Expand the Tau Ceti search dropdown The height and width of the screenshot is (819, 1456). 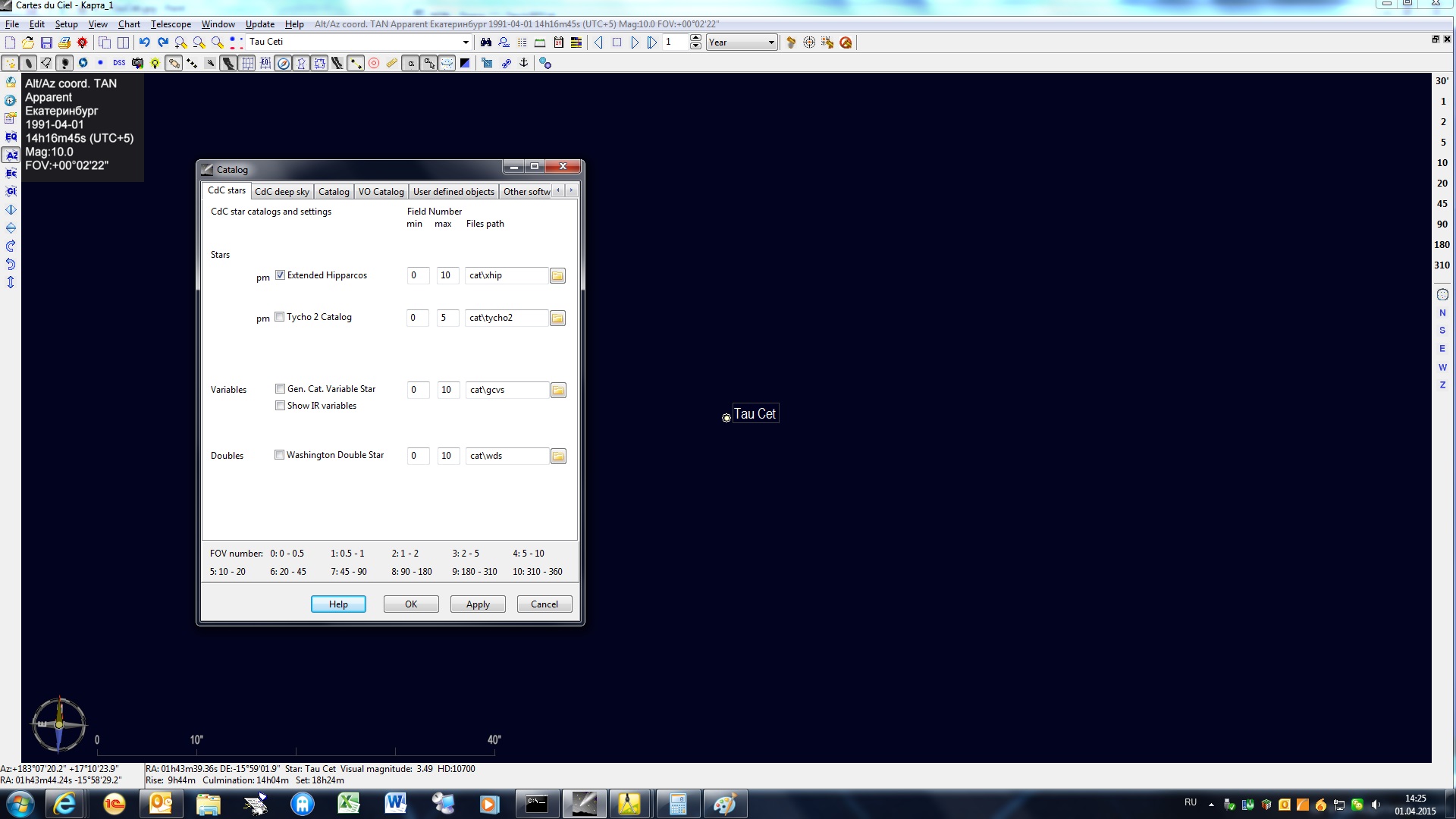(x=466, y=42)
